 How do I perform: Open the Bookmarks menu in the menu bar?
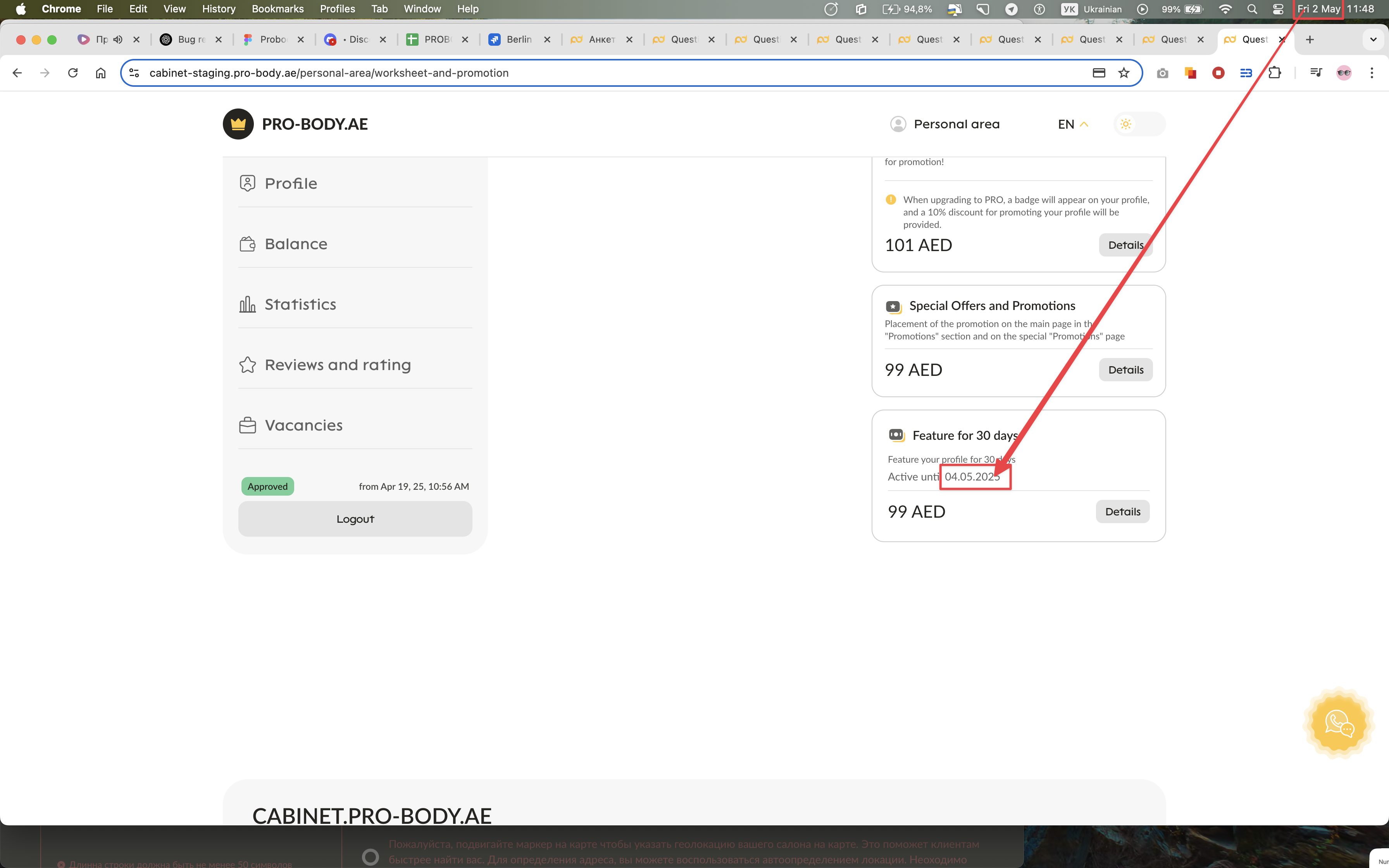[277, 9]
